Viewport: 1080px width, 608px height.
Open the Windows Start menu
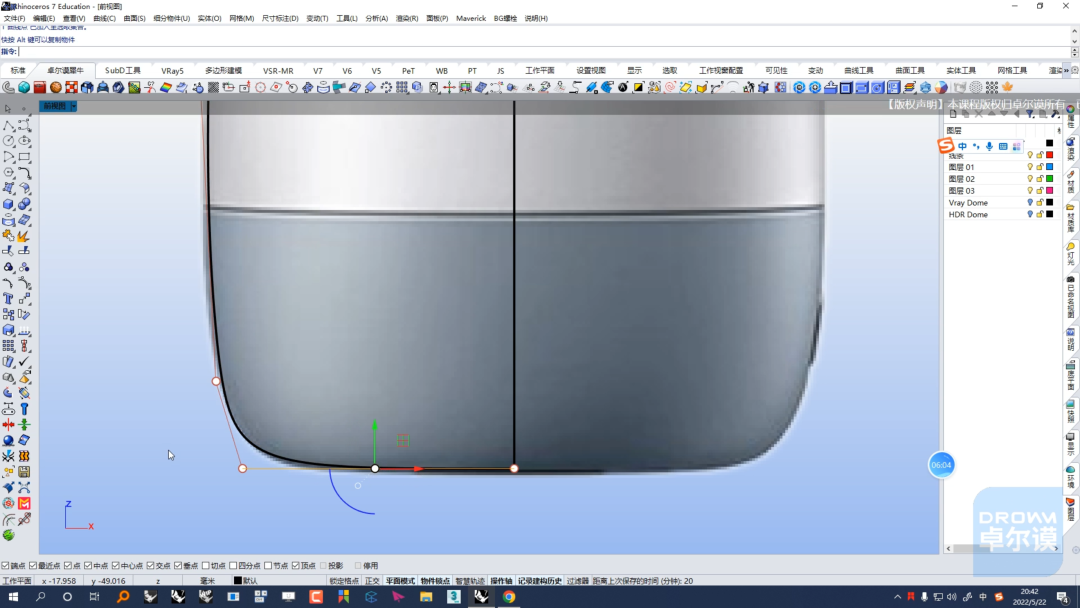13,597
